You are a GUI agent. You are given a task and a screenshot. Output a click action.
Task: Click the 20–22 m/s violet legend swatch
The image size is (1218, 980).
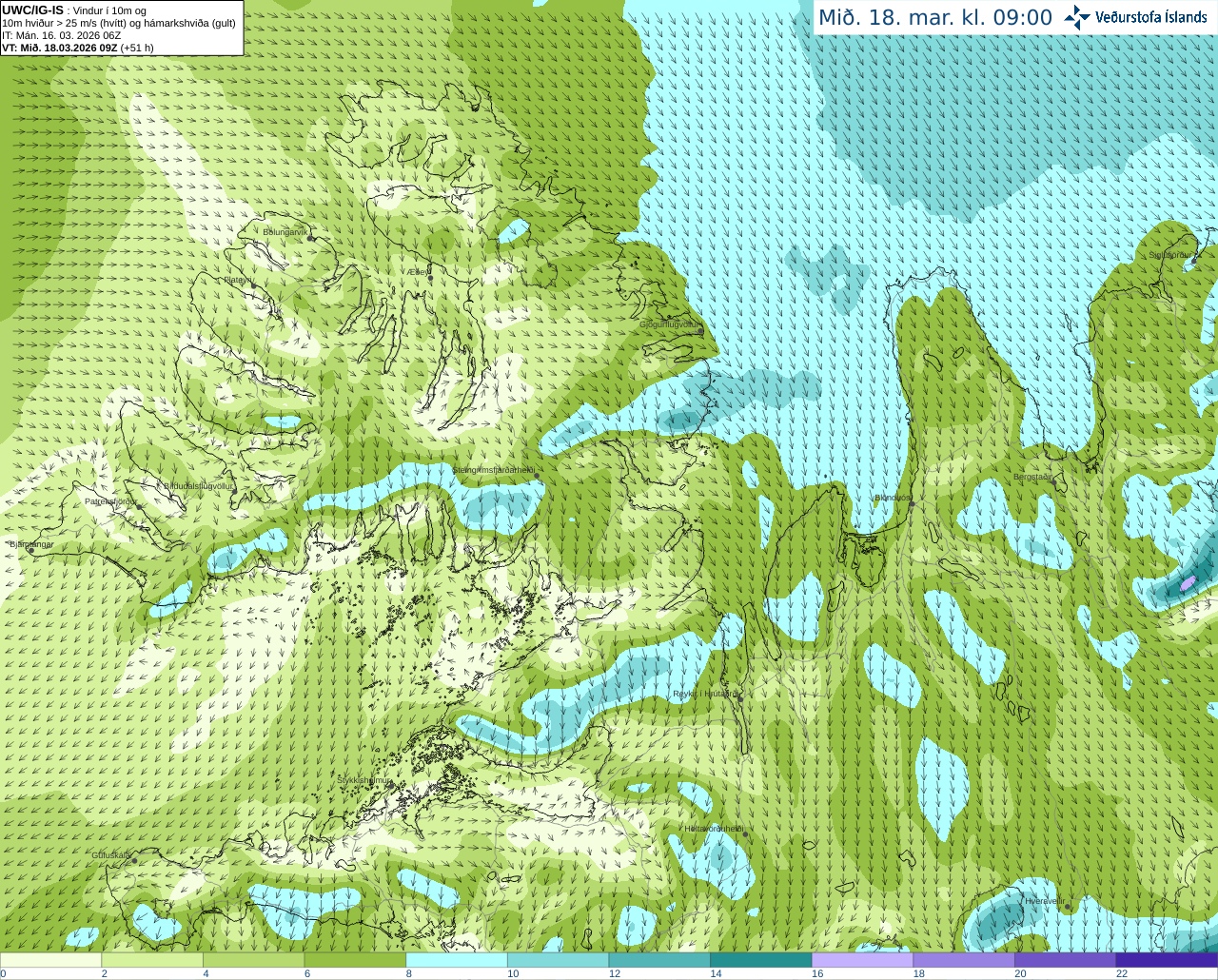tap(1066, 960)
